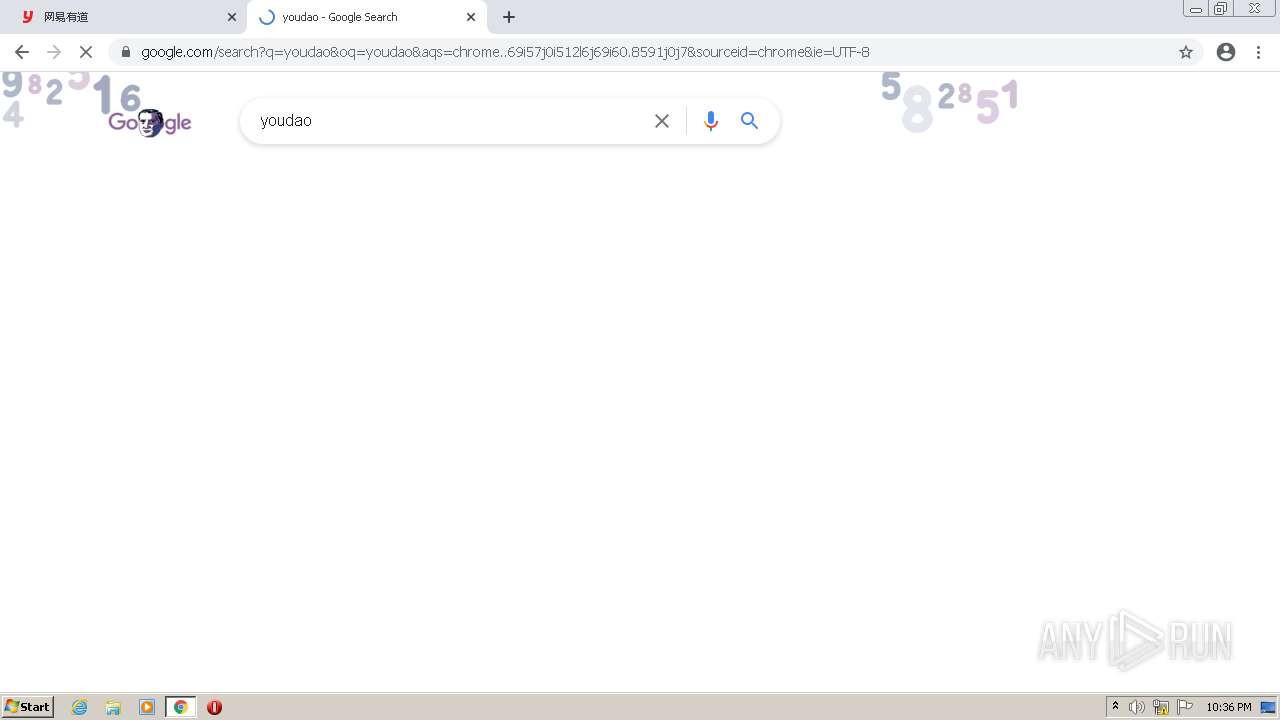1280x720 pixels.
Task: Click the Chrome taskbar button
Action: pyautogui.click(x=181, y=707)
